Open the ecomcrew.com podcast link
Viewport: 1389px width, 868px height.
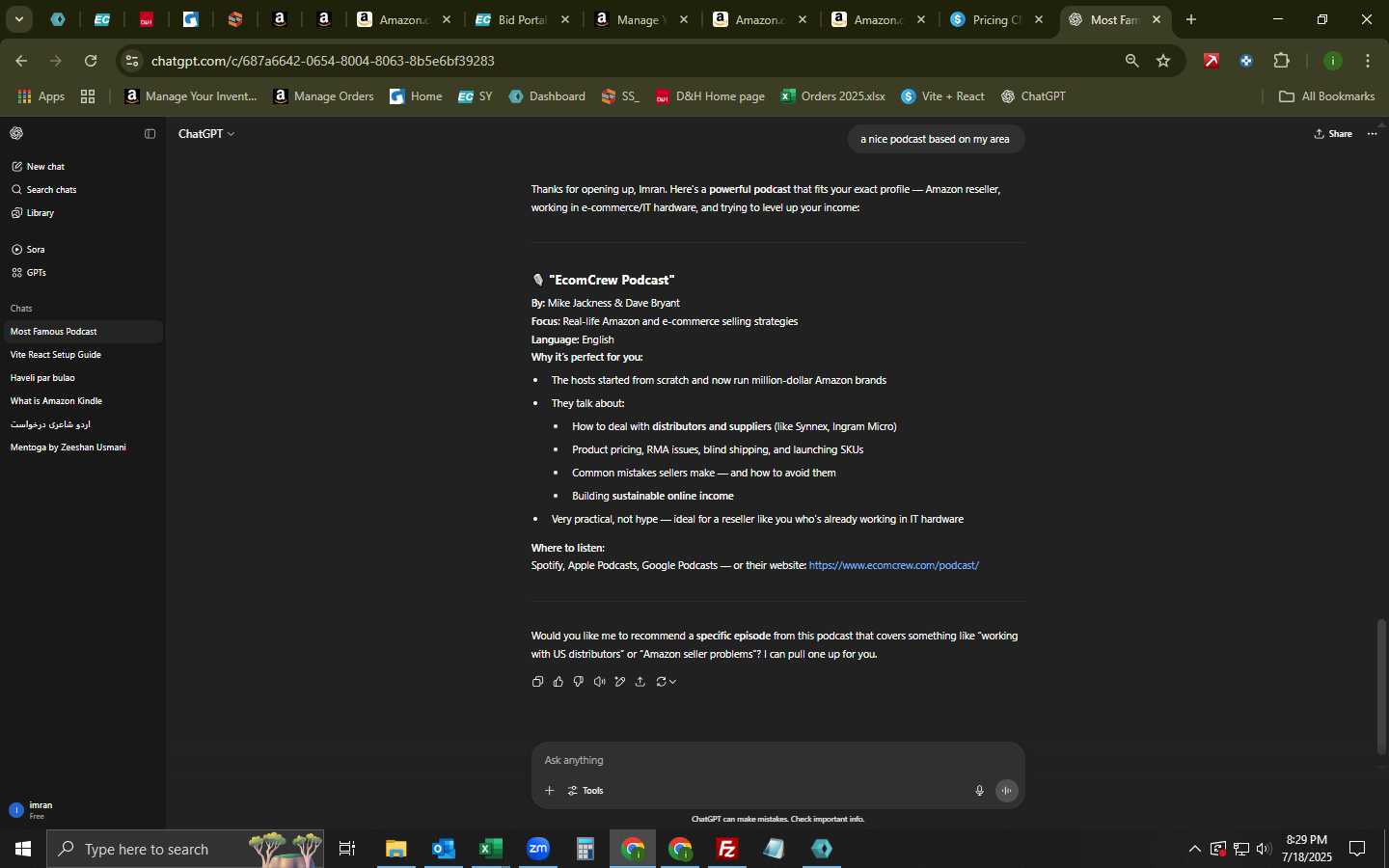point(893,565)
